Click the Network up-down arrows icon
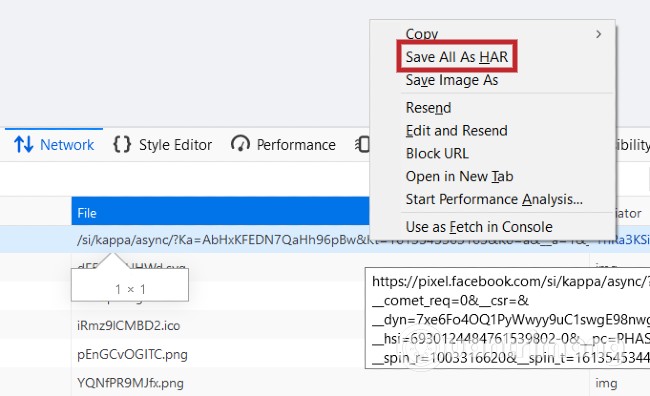Screen dimensions: 650x396 [23, 144]
